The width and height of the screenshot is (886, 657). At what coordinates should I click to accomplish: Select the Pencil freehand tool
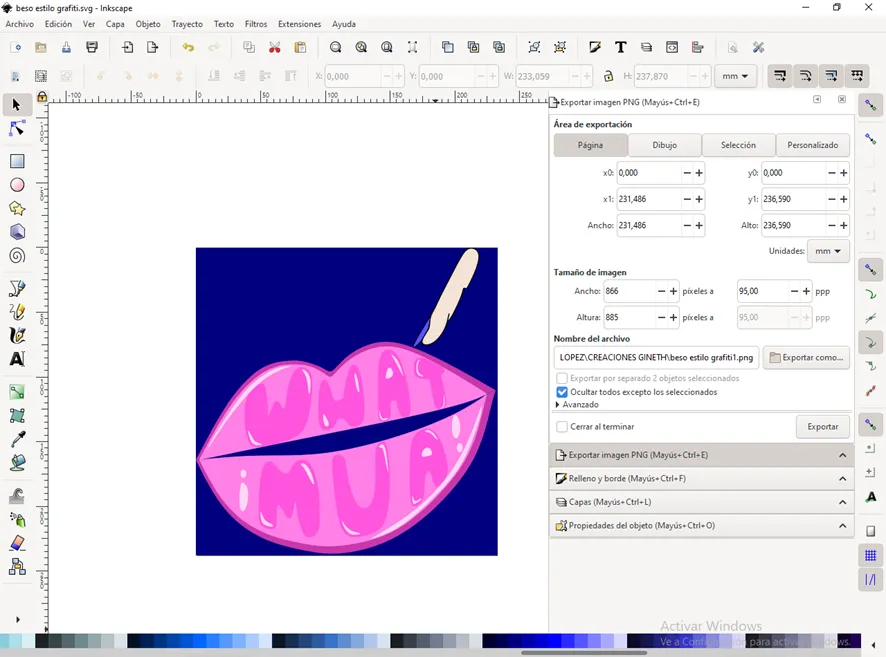(17, 312)
